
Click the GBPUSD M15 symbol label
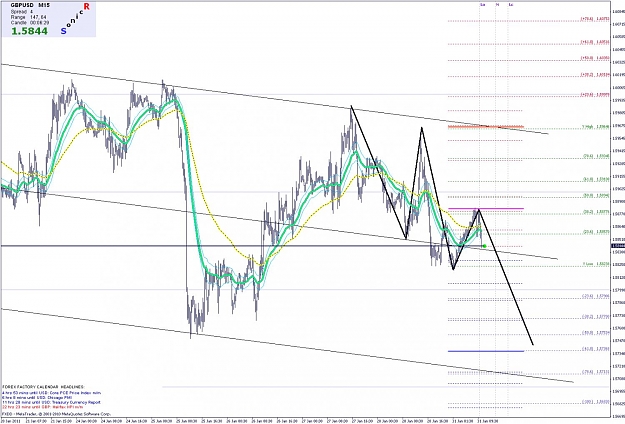pyautogui.click(x=30, y=5)
